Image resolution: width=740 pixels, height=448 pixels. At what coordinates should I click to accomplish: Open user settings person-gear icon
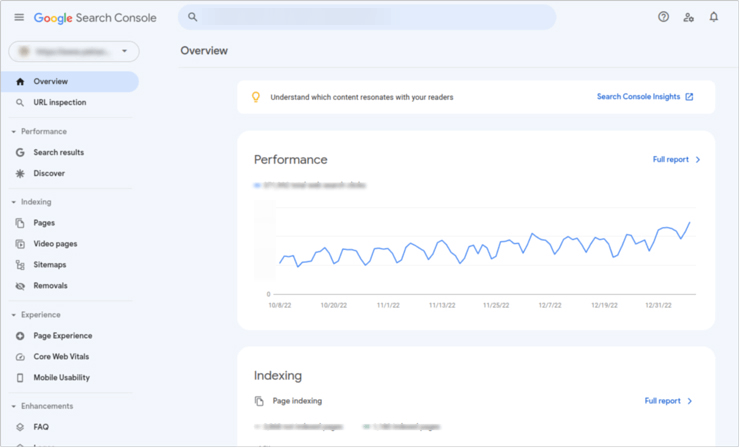click(x=689, y=17)
